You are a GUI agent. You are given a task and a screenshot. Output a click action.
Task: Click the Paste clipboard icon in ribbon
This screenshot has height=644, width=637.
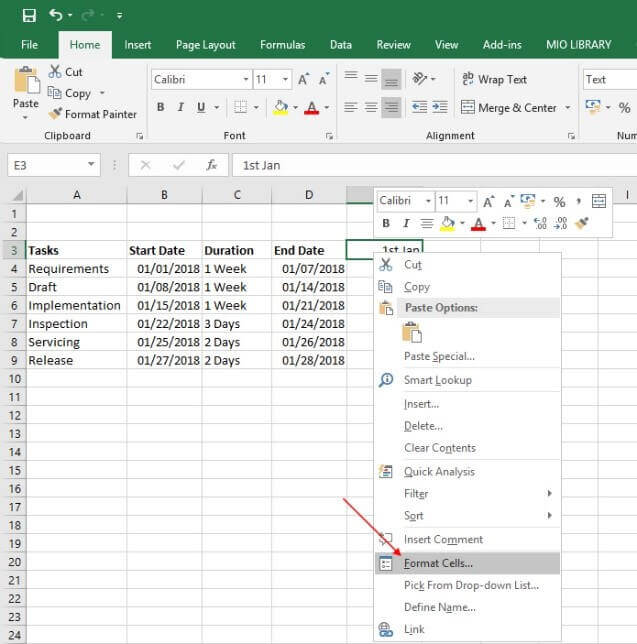[26, 82]
